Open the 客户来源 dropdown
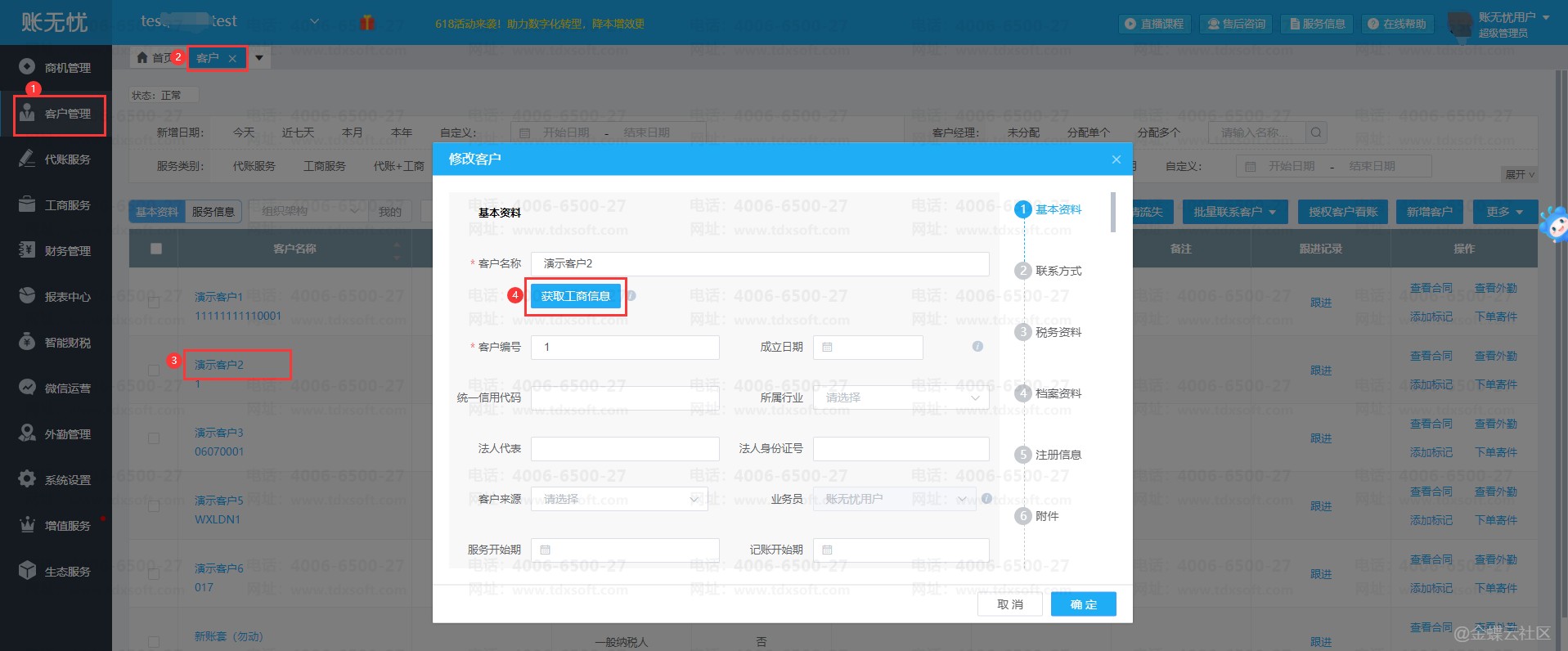Viewport: 1568px width, 651px height. [619, 499]
